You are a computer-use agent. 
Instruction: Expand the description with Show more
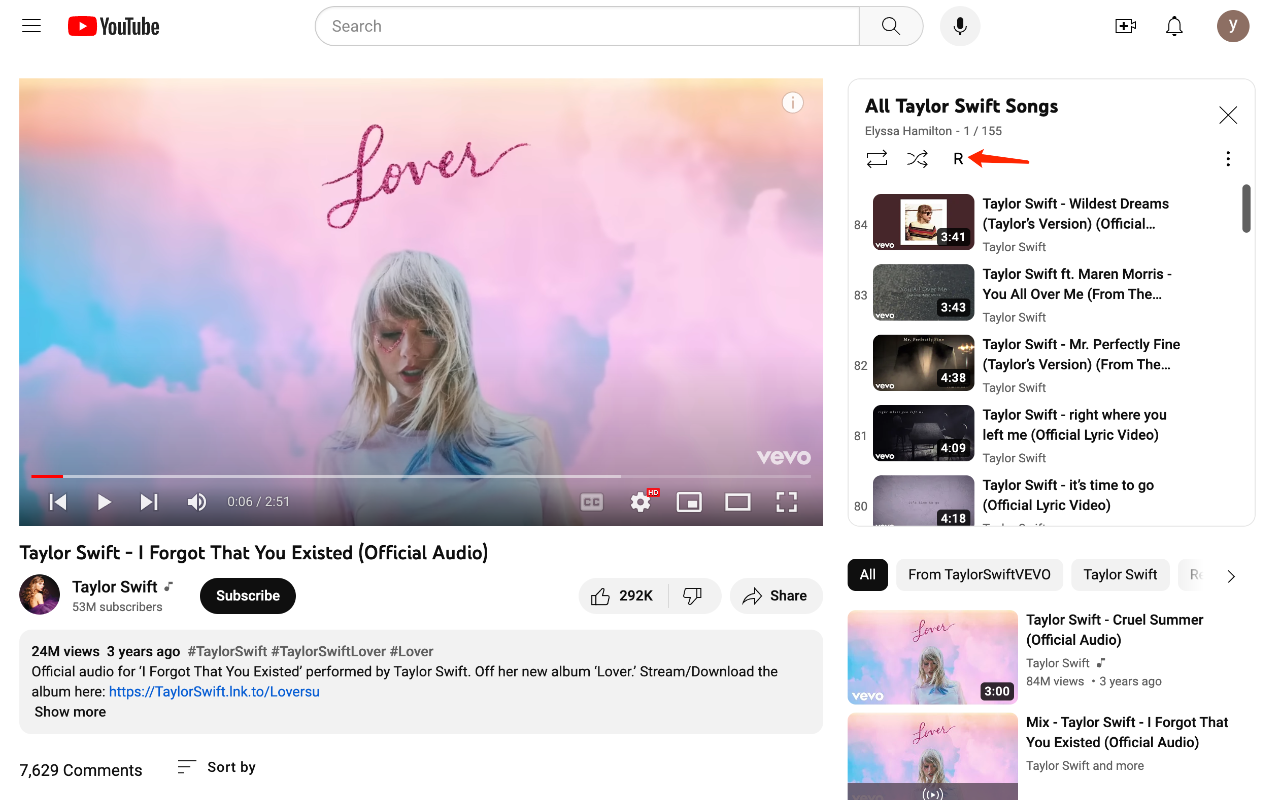point(69,711)
